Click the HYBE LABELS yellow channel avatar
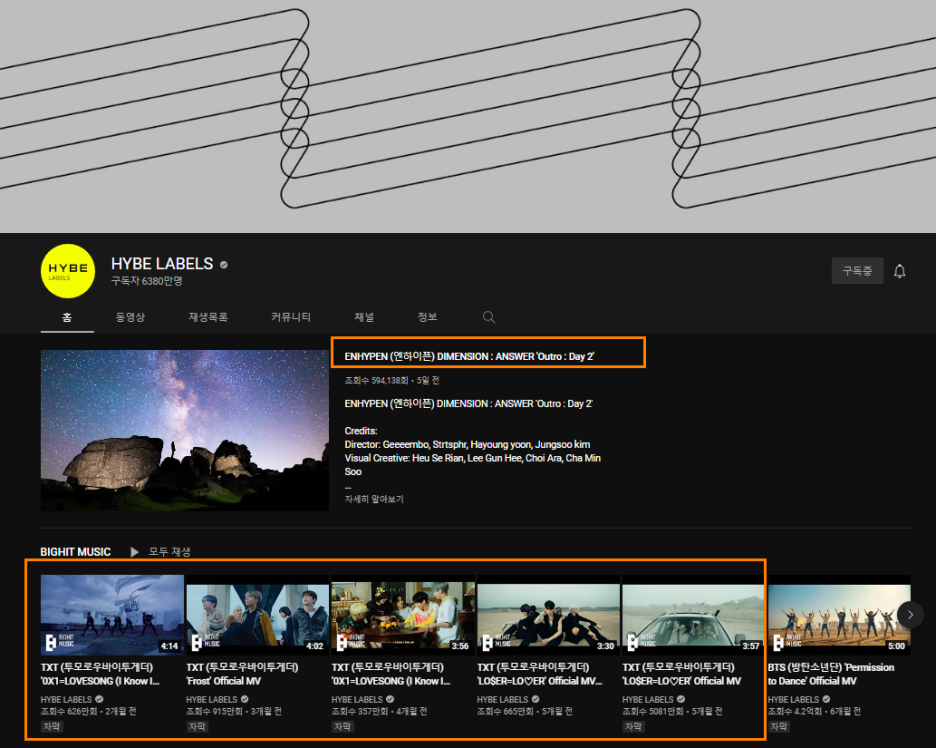 pyautogui.click(x=67, y=271)
